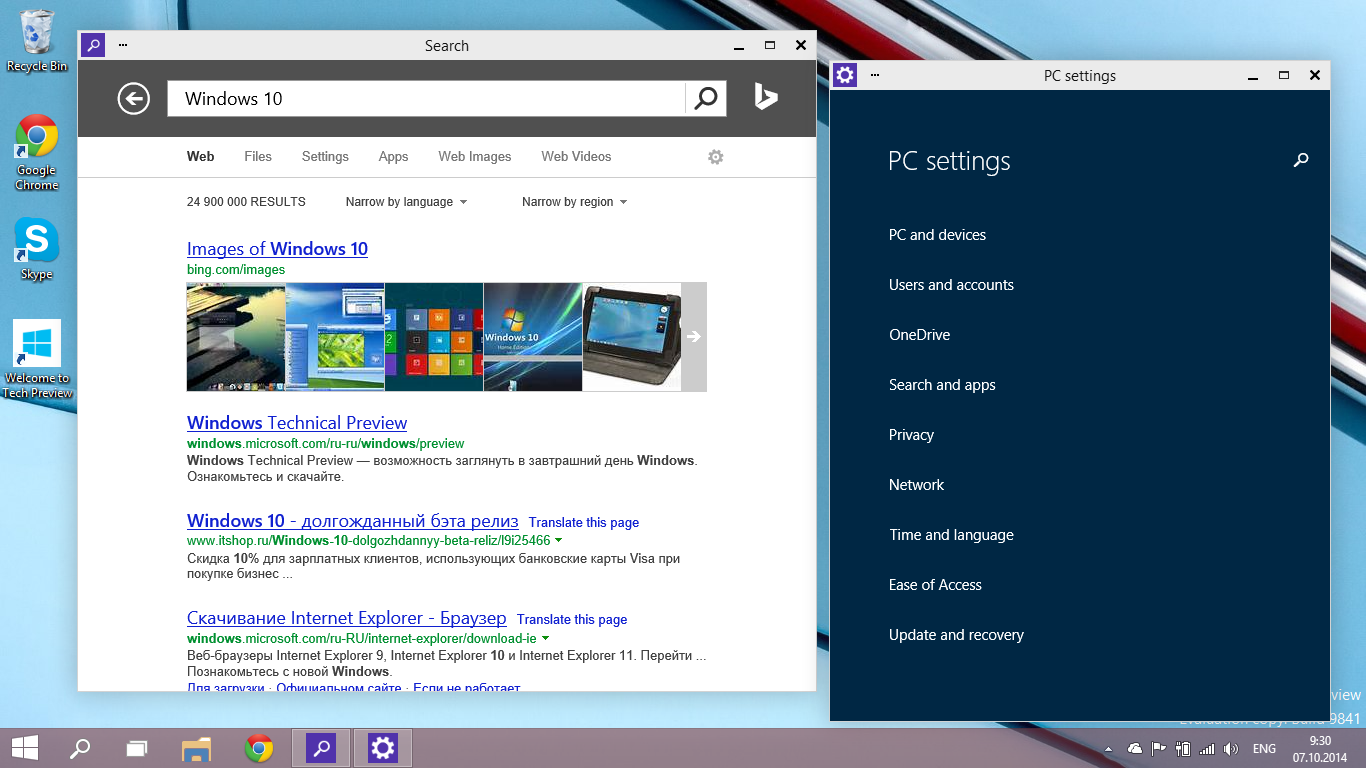Expand the Narrow by region dropdown
This screenshot has width=1366, height=768.
(x=574, y=202)
